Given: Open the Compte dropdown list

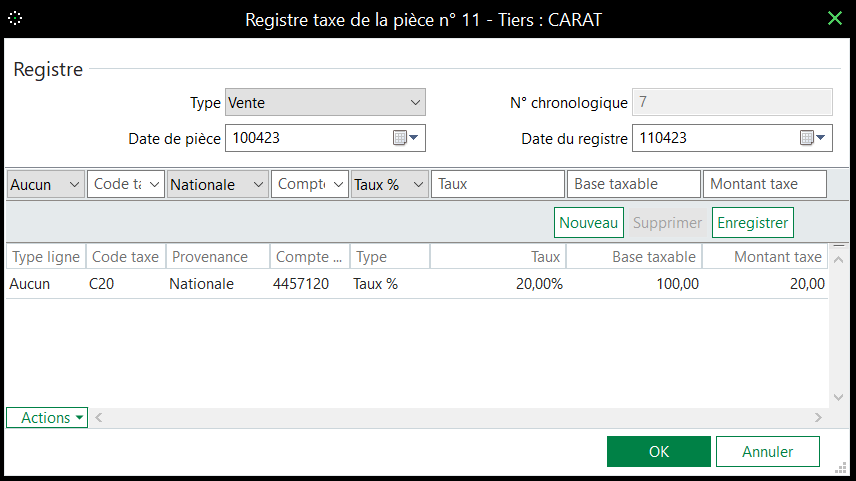Looking at the screenshot, I should coord(338,184).
